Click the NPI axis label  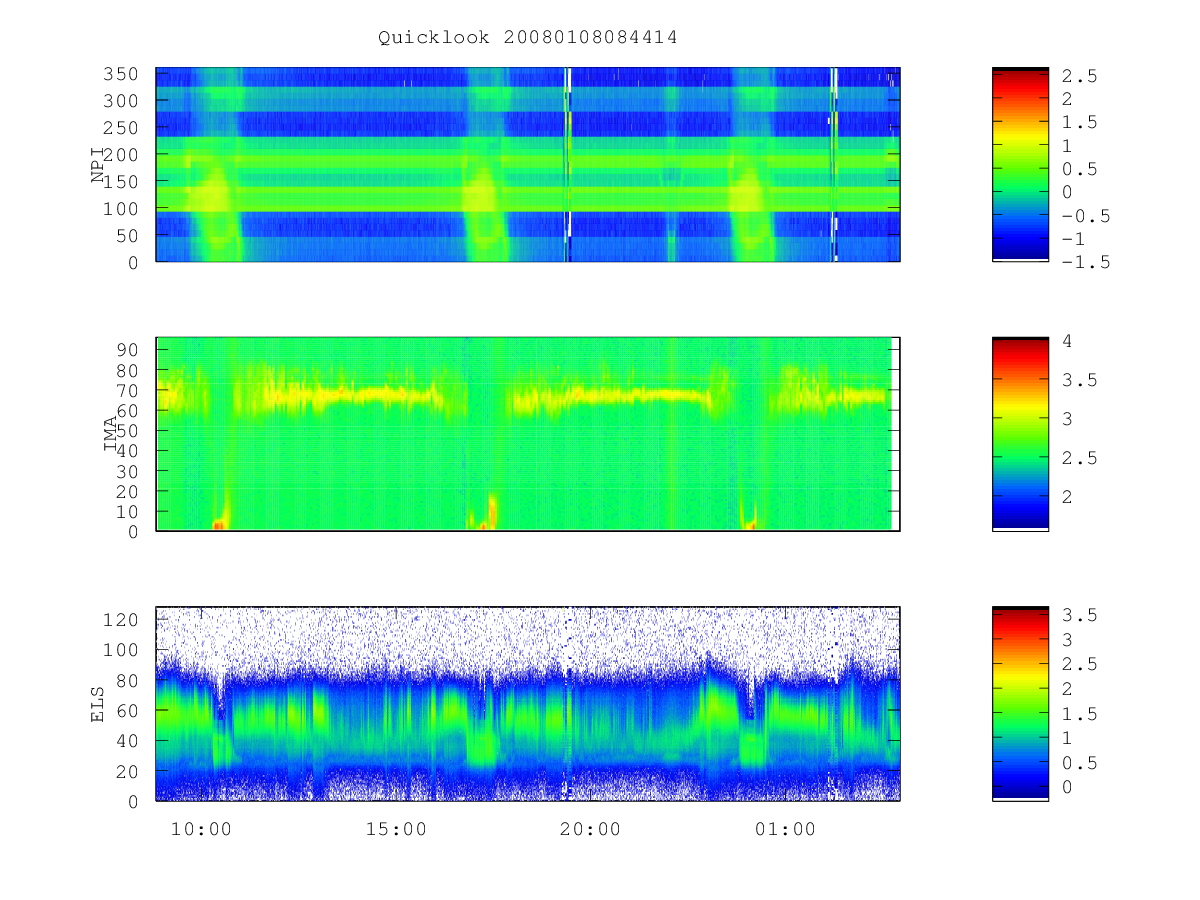tap(98, 165)
